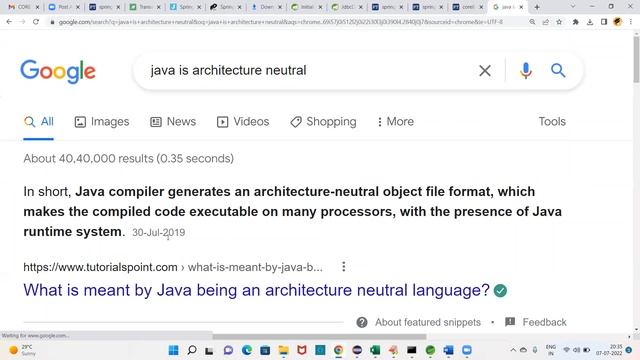Open Zoom app from the taskbar
The image size is (640, 360).
coord(467,350)
